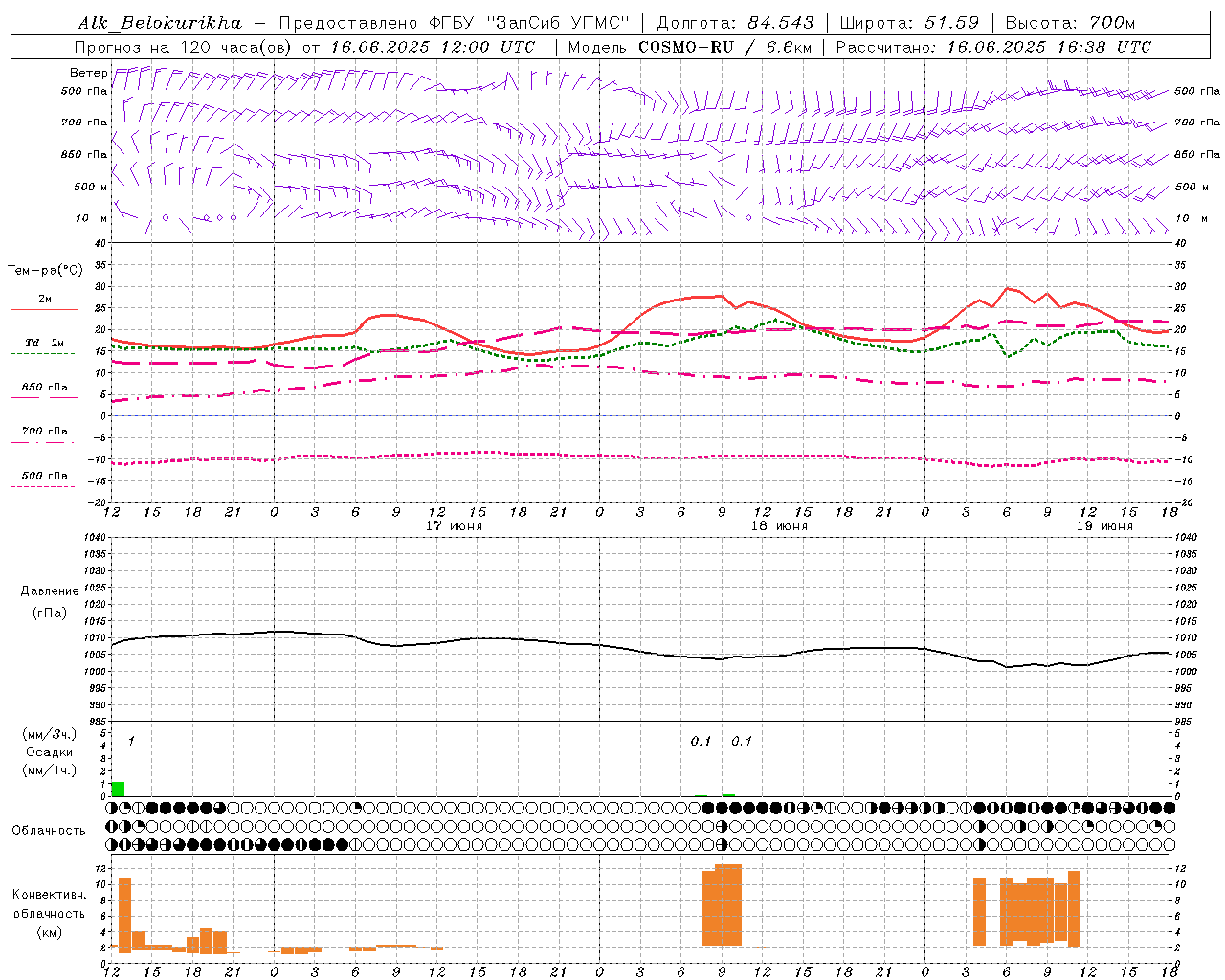
Task: Click the Тем-ра(°C) panel label
Action: tap(45, 271)
